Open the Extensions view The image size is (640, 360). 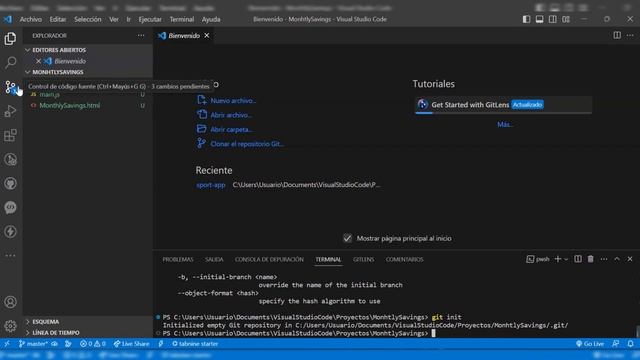(11, 135)
